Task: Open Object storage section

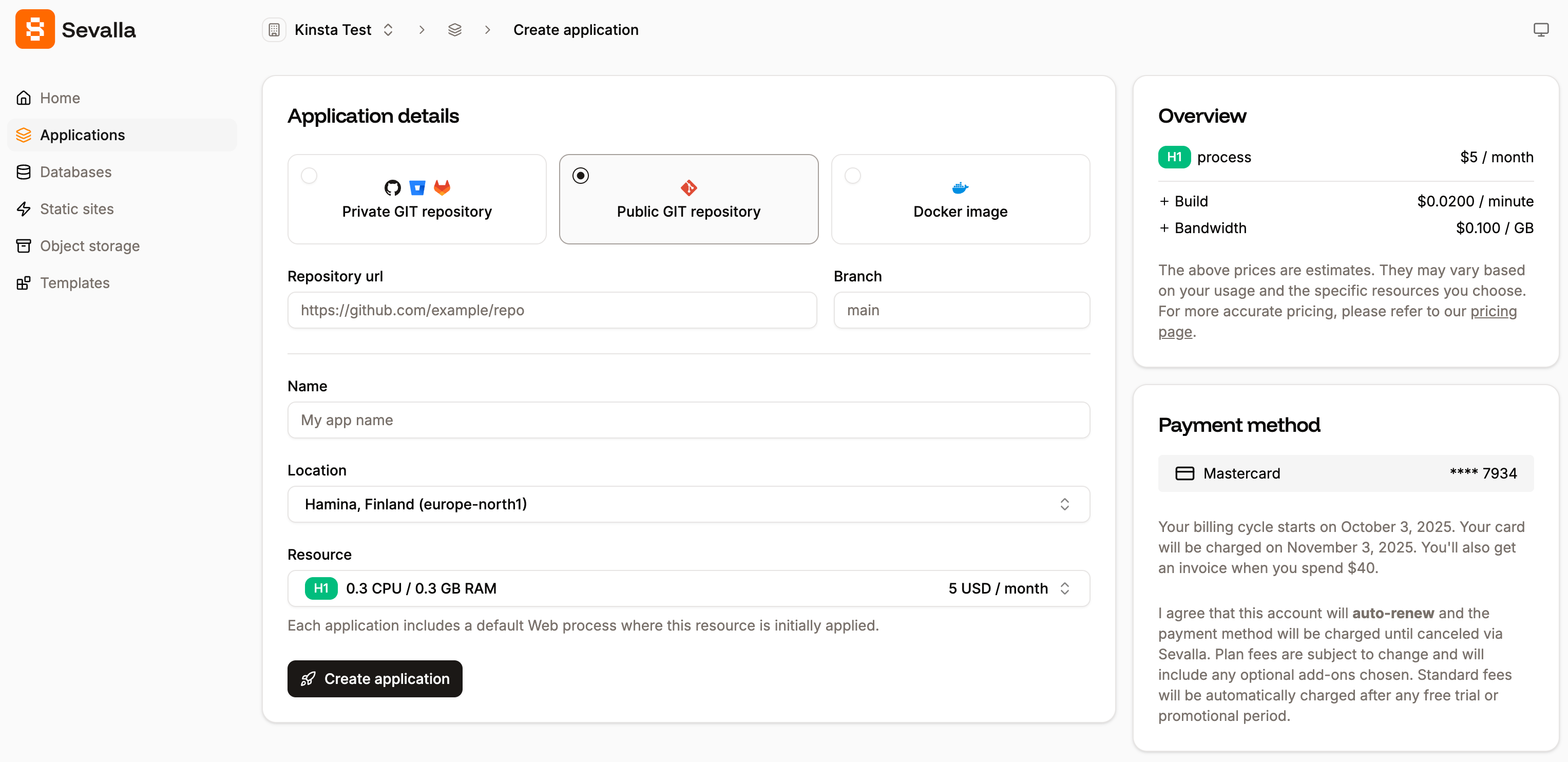Action: coord(89,246)
